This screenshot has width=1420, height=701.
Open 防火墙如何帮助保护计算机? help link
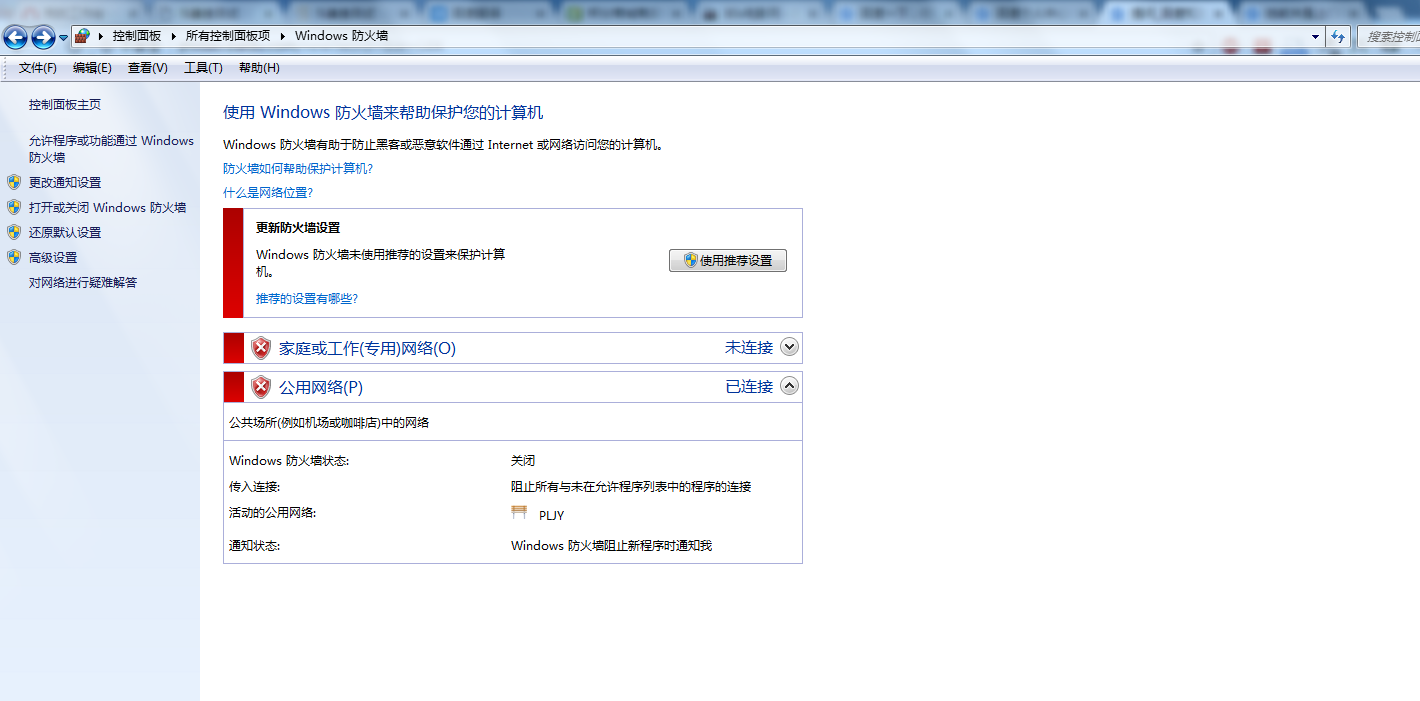(298, 169)
